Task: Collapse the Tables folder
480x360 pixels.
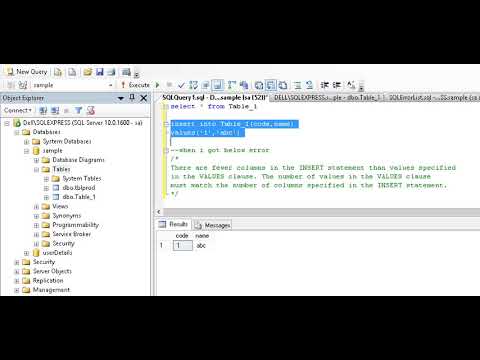Action: click(x=36, y=170)
